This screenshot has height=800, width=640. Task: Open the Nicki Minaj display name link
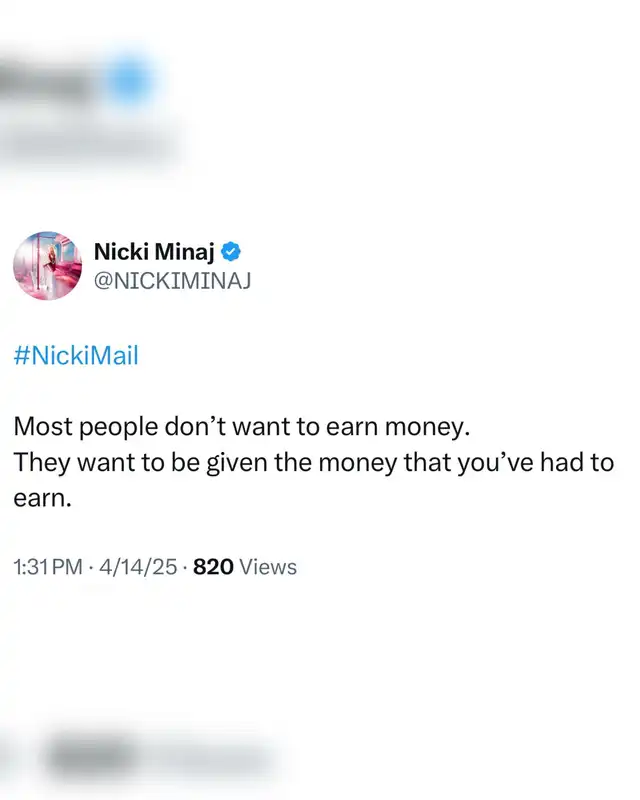tap(155, 252)
